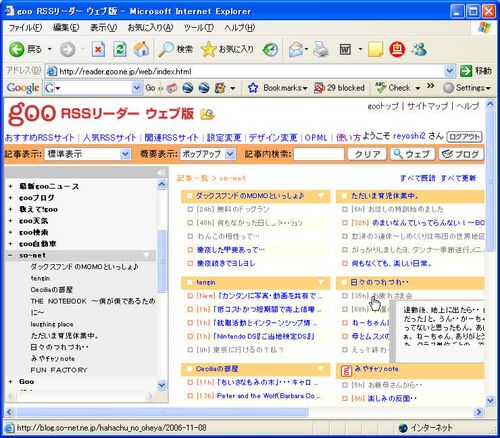Click the ウェブ search button
Screen dimensions: 500x438
click(x=412, y=154)
